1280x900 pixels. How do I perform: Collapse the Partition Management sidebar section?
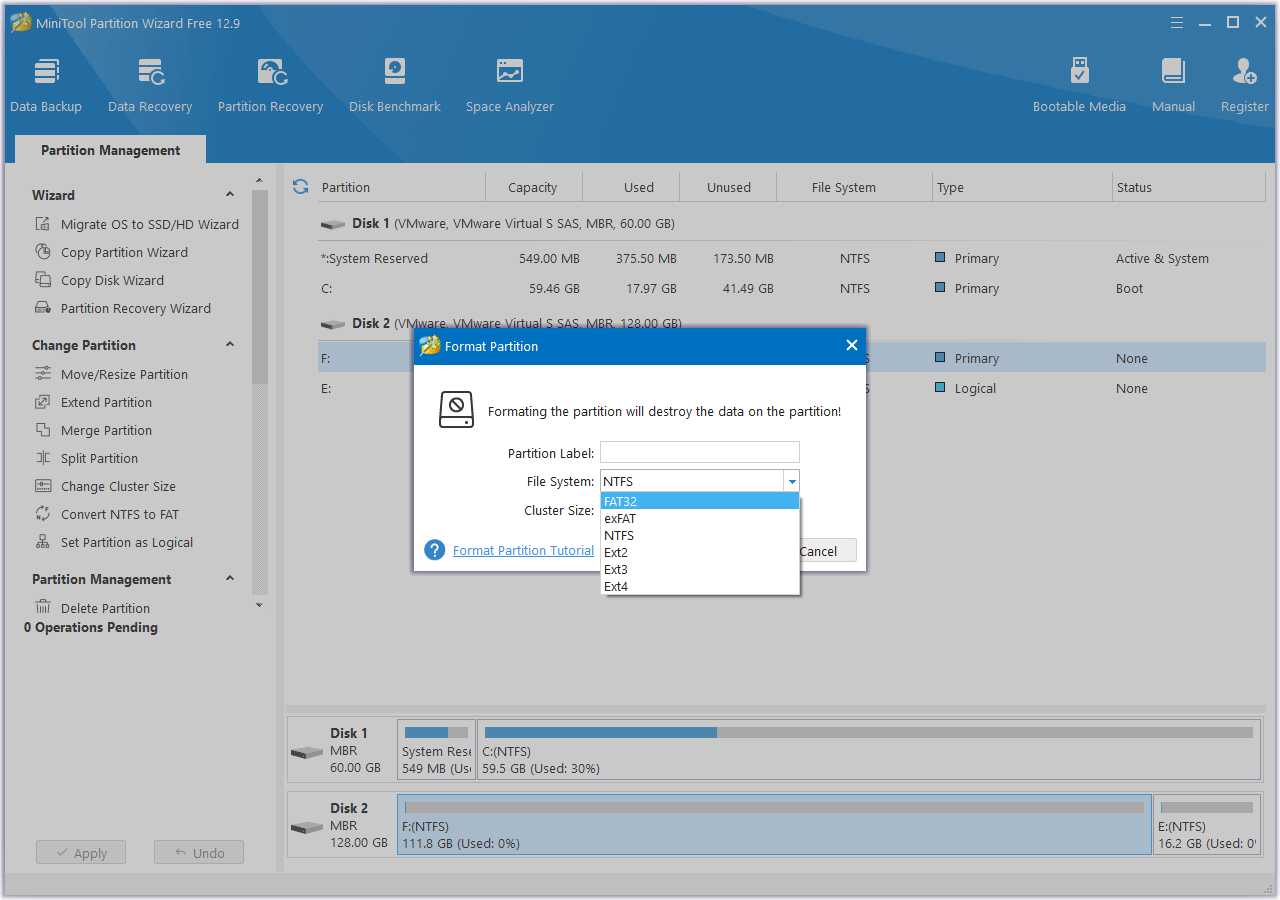[x=230, y=579]
